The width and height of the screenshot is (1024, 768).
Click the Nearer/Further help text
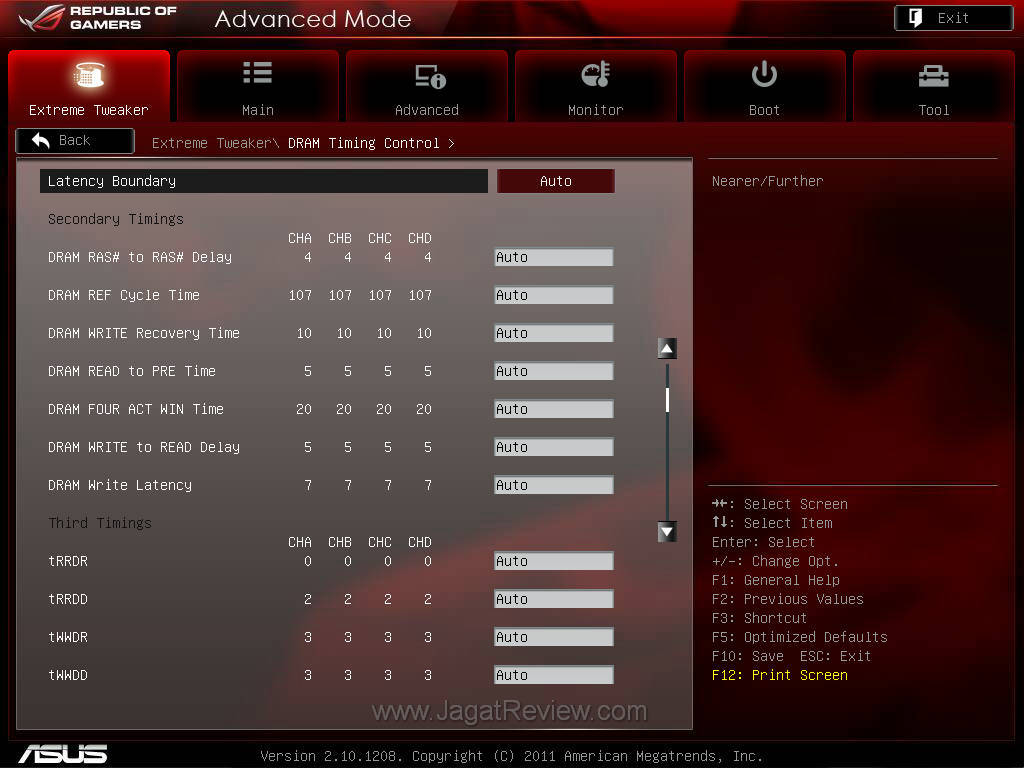click(x=767, y=181)
